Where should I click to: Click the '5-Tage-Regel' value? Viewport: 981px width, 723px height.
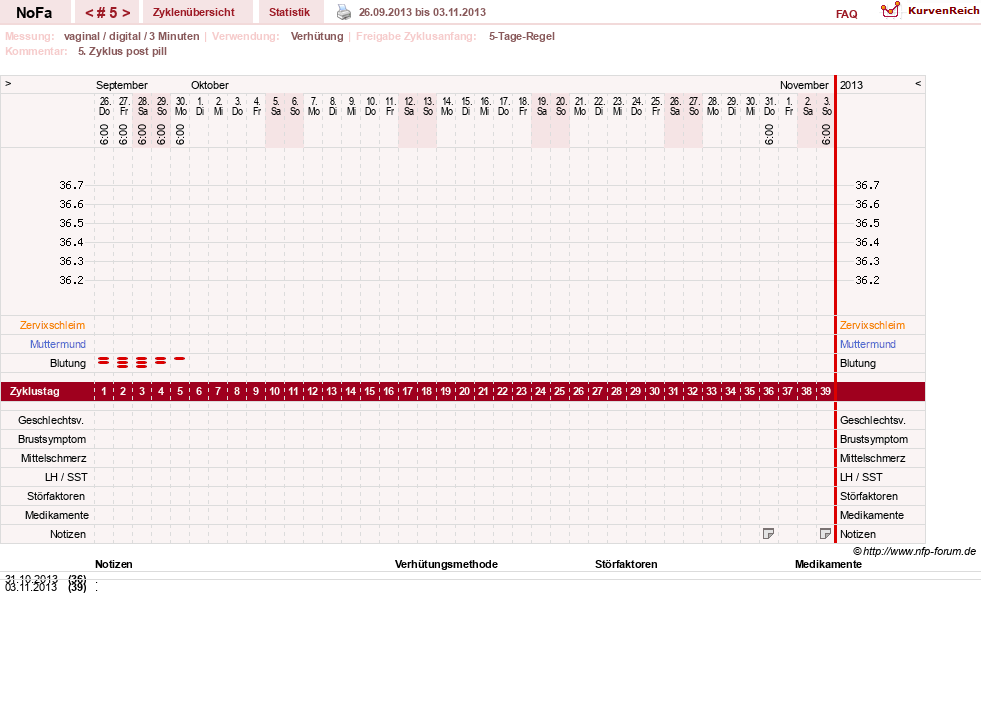[x=522, y=36]
